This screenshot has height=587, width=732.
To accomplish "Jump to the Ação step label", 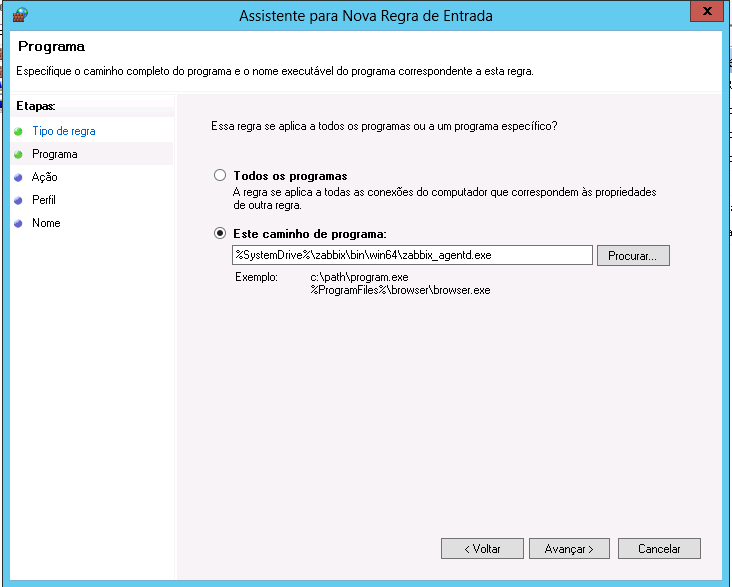I will [x=45, y=177].
